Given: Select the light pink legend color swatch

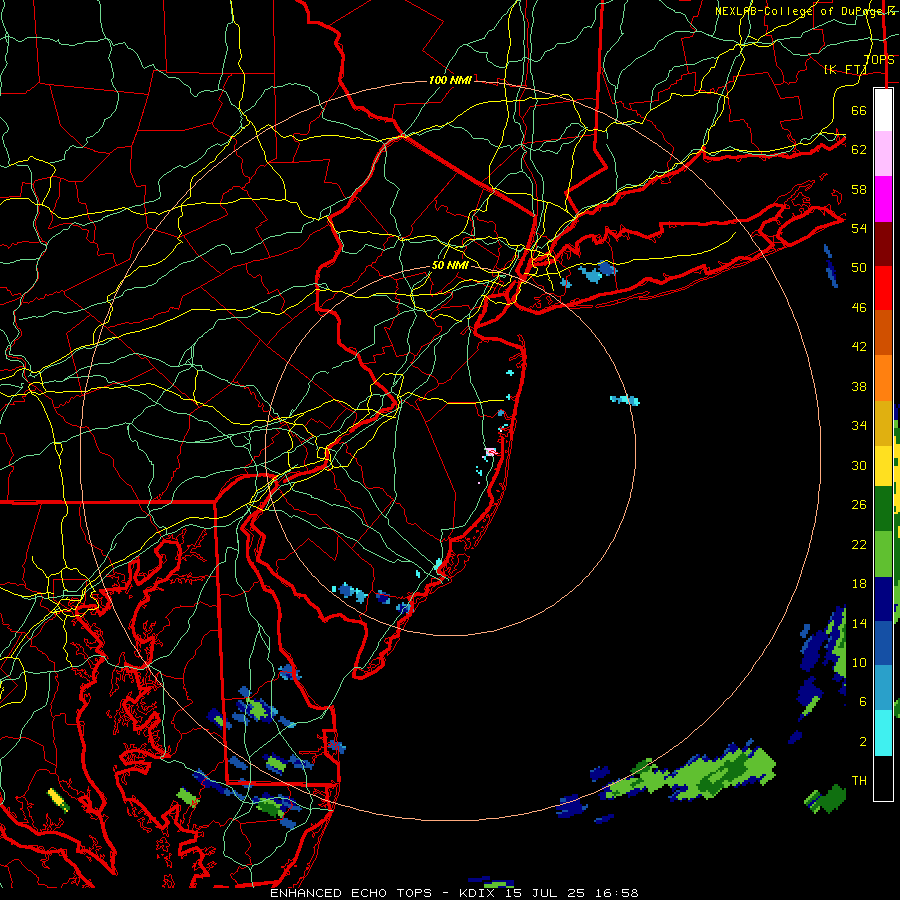Looking at the screenshot, I should [883, 153].
